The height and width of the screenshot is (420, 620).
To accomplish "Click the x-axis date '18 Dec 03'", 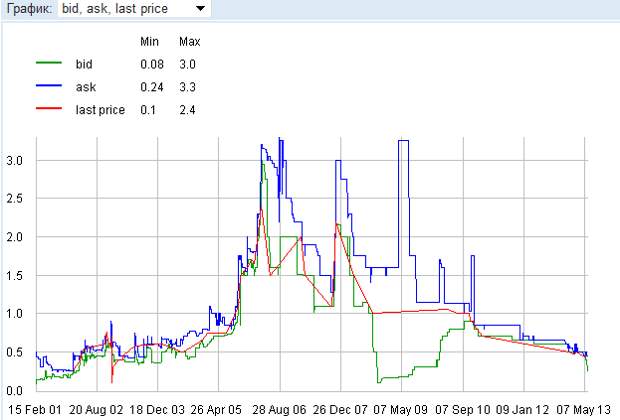I will [157, 410].
